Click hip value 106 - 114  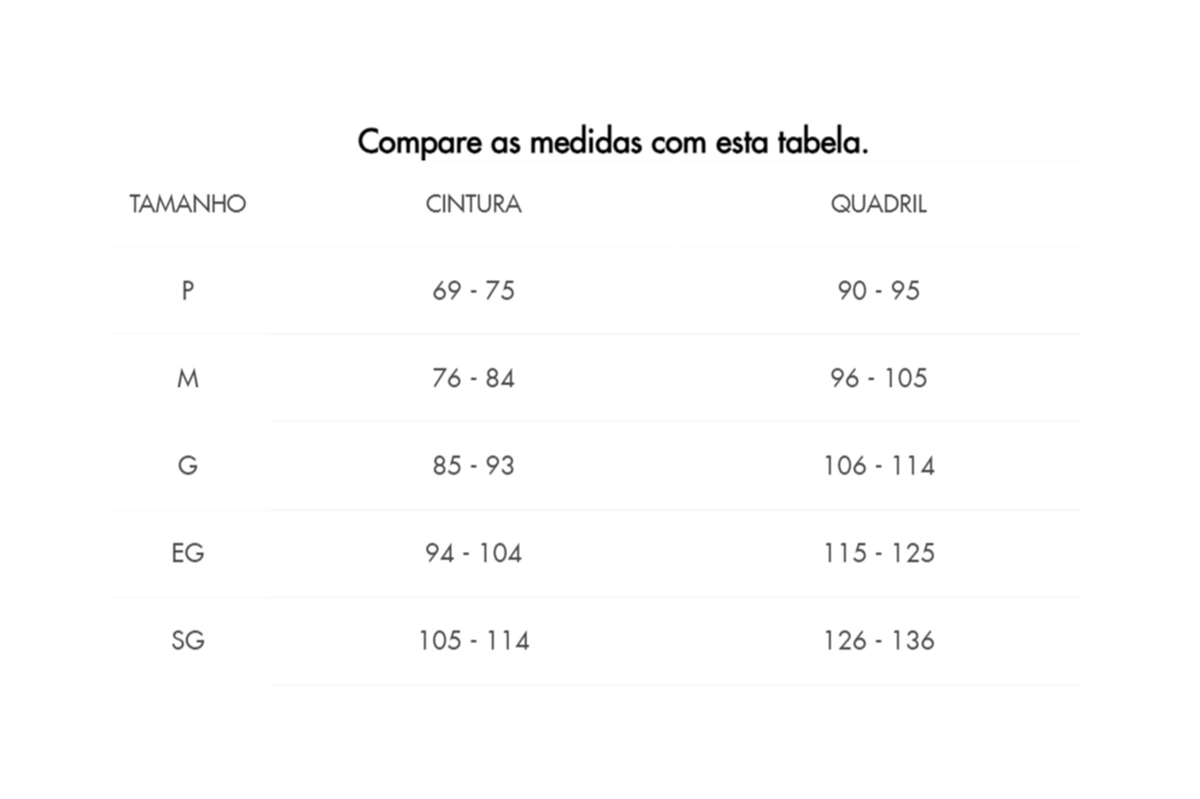[879, 466]
